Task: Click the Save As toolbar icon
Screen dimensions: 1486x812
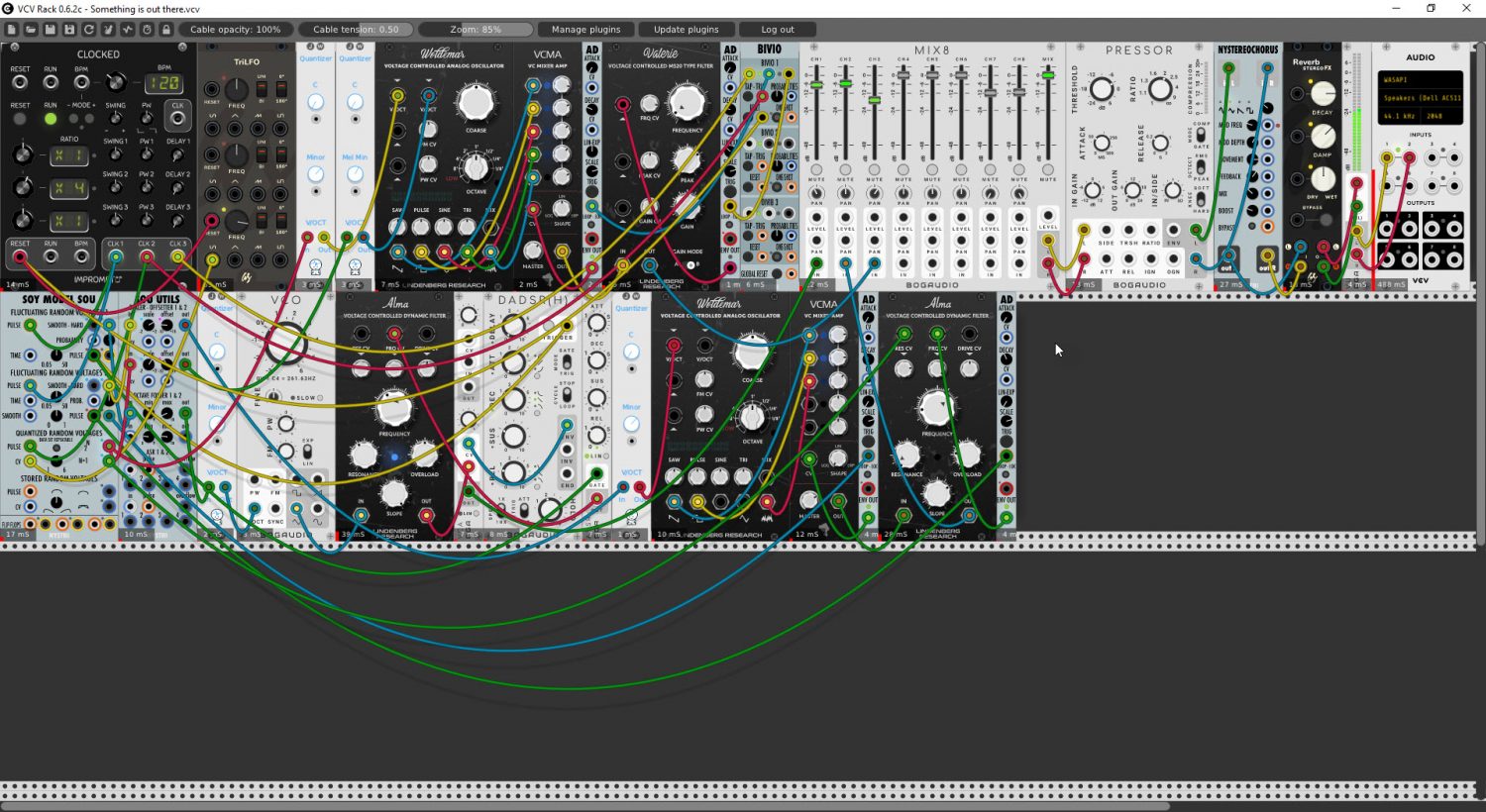Action: (x=69, y=30)
